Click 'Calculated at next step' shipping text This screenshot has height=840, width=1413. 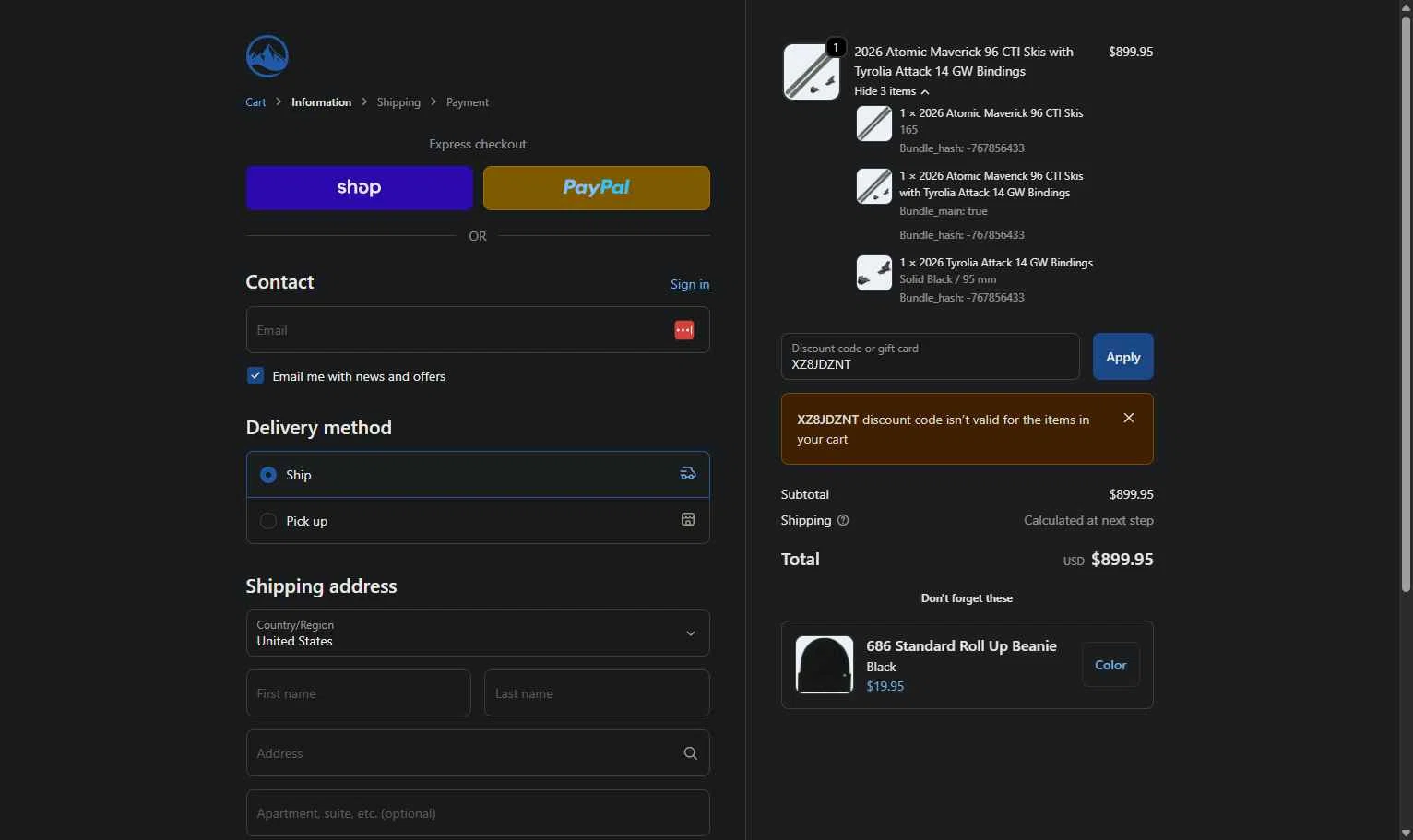point(1088,521)
